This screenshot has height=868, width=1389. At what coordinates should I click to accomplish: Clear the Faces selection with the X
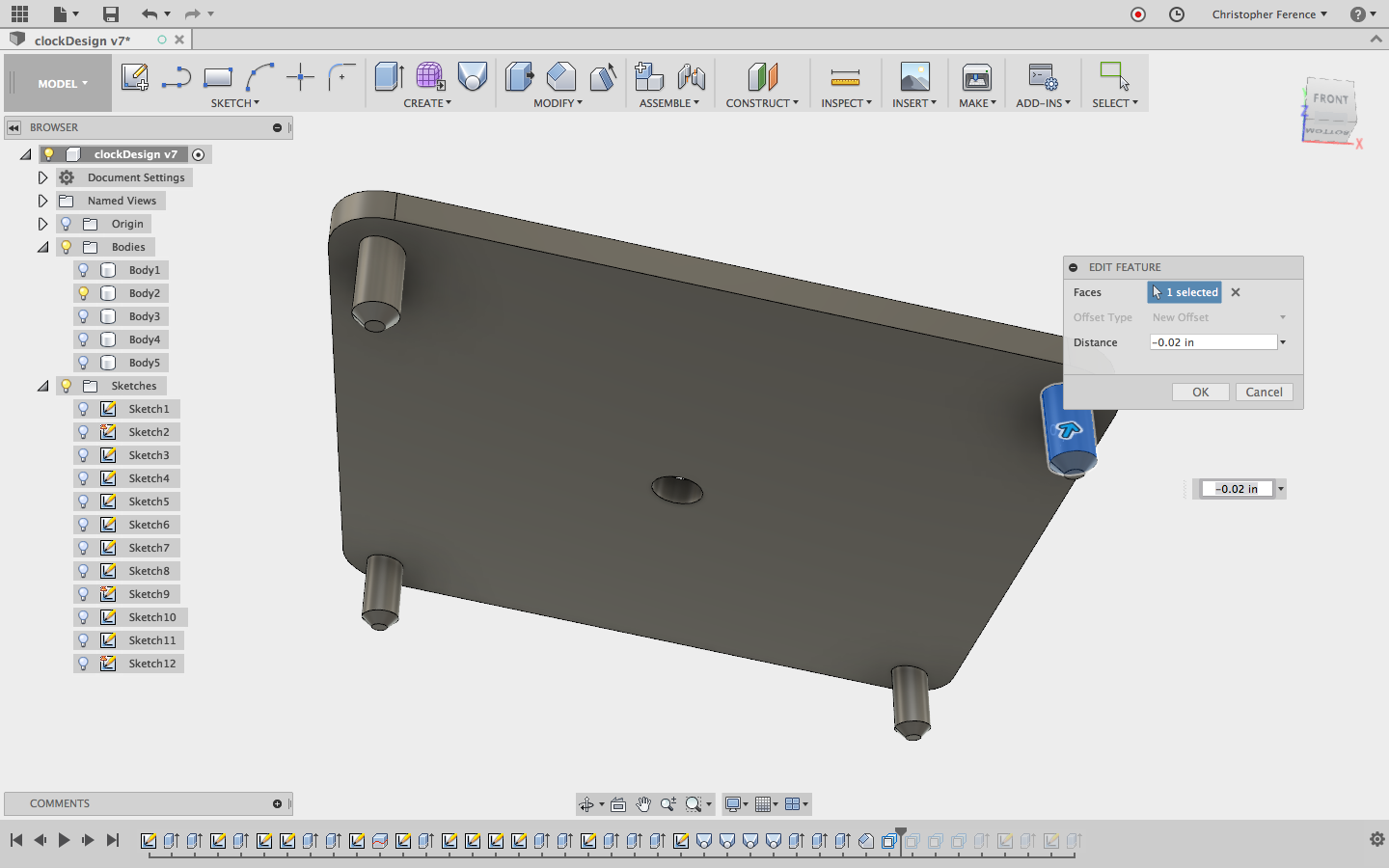[1236, 292]
